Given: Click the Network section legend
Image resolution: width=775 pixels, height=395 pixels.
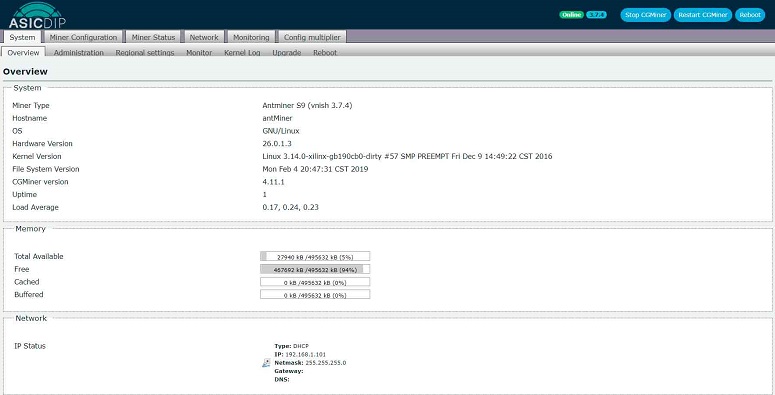Looking at the screenshot, I should tap(31, 318).
